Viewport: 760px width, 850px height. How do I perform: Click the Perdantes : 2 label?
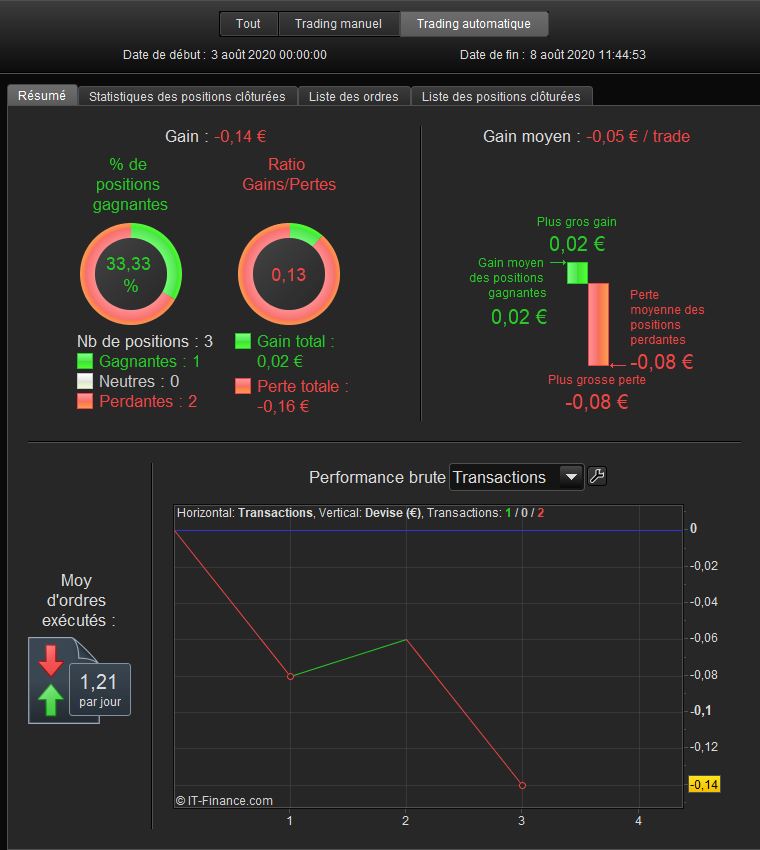[148, 401]
